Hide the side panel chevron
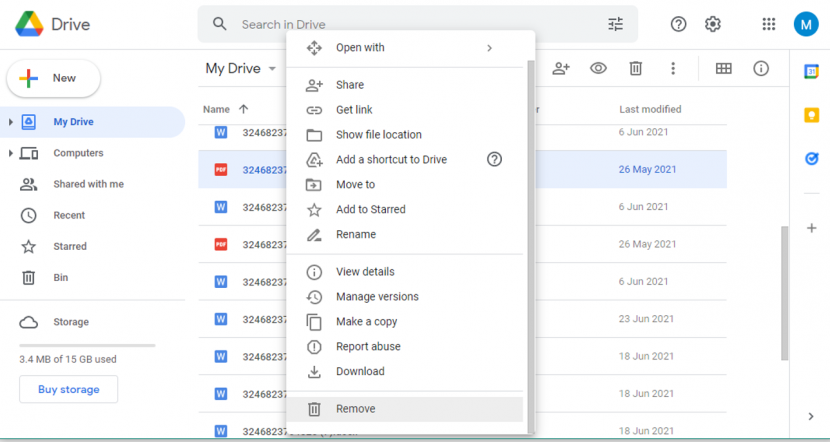 tap(811, 416)
